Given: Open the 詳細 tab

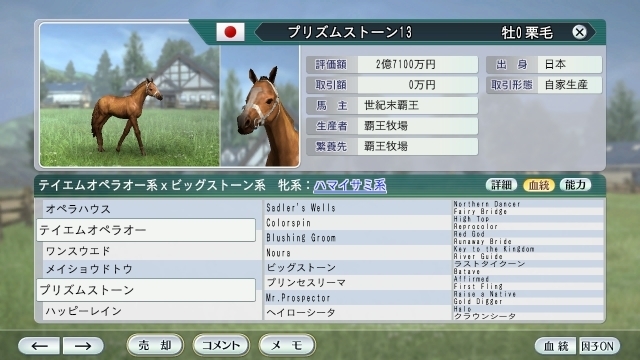Looking at the screenshot, I should [501, 185].
